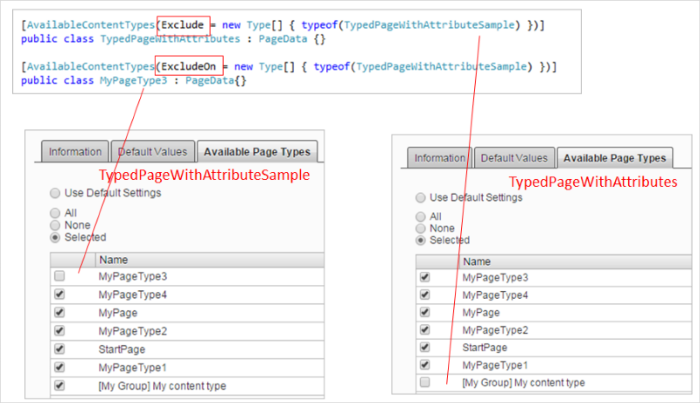Open Information tab in right panel
This screenshot has width=700, height=403.
pyautogui.click(x=439, y=158)
